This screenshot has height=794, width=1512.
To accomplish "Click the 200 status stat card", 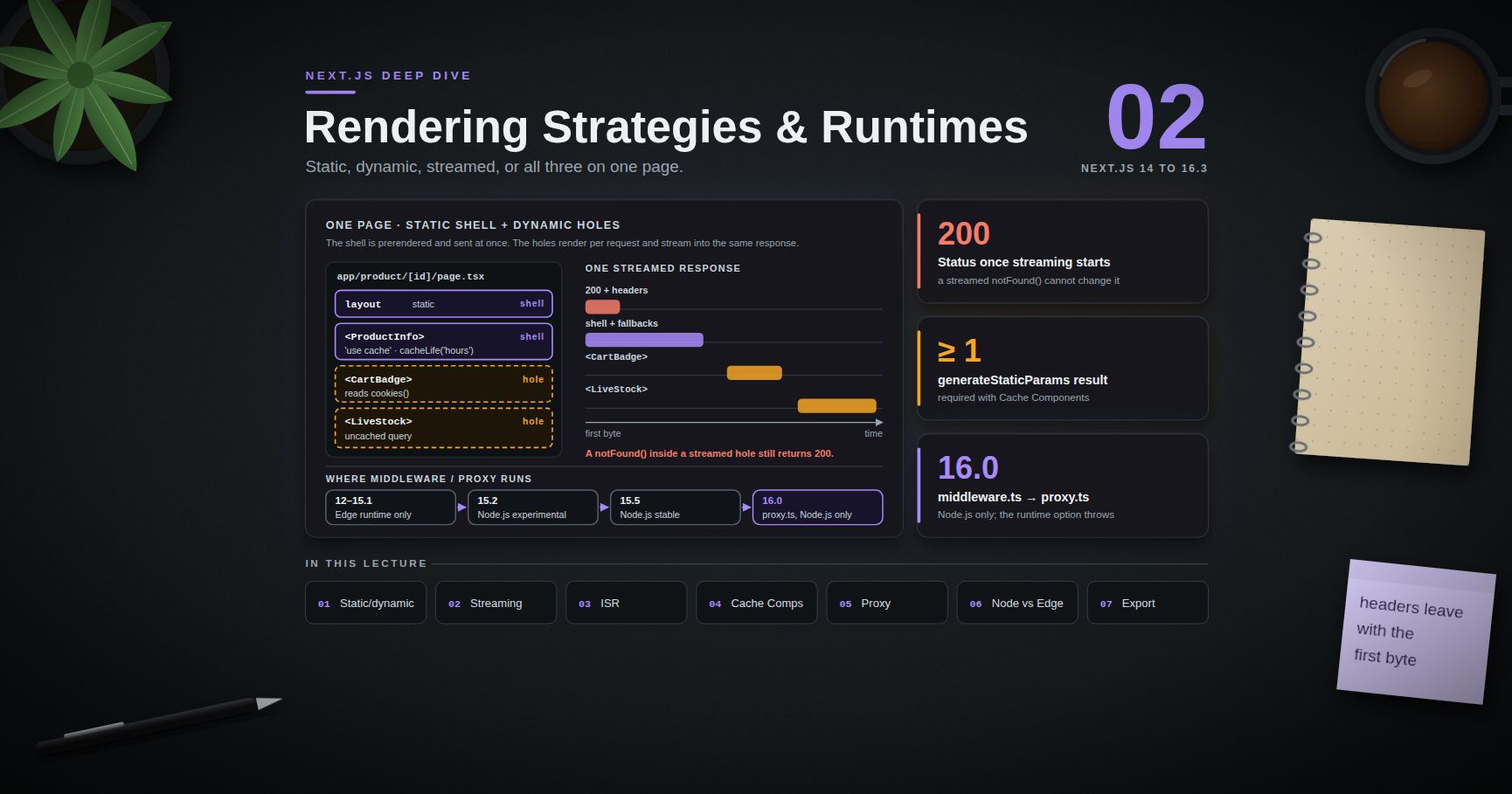I will click(1063, 252).
